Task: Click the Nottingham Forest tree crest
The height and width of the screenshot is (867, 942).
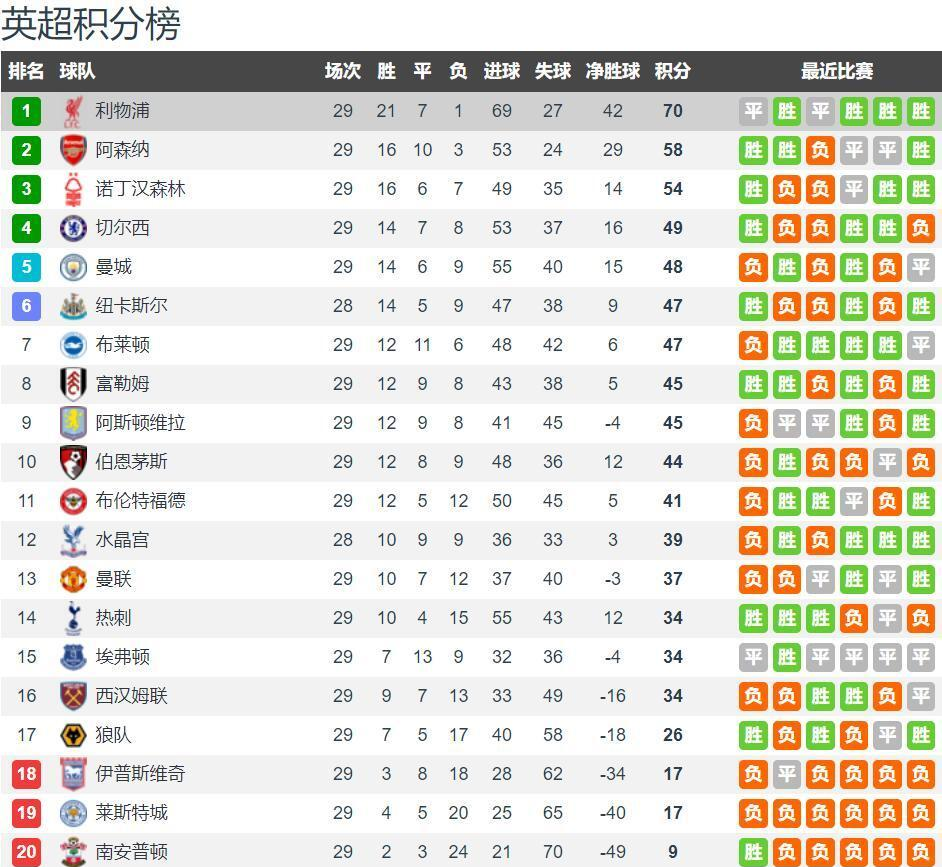Action: click(73, 189)
